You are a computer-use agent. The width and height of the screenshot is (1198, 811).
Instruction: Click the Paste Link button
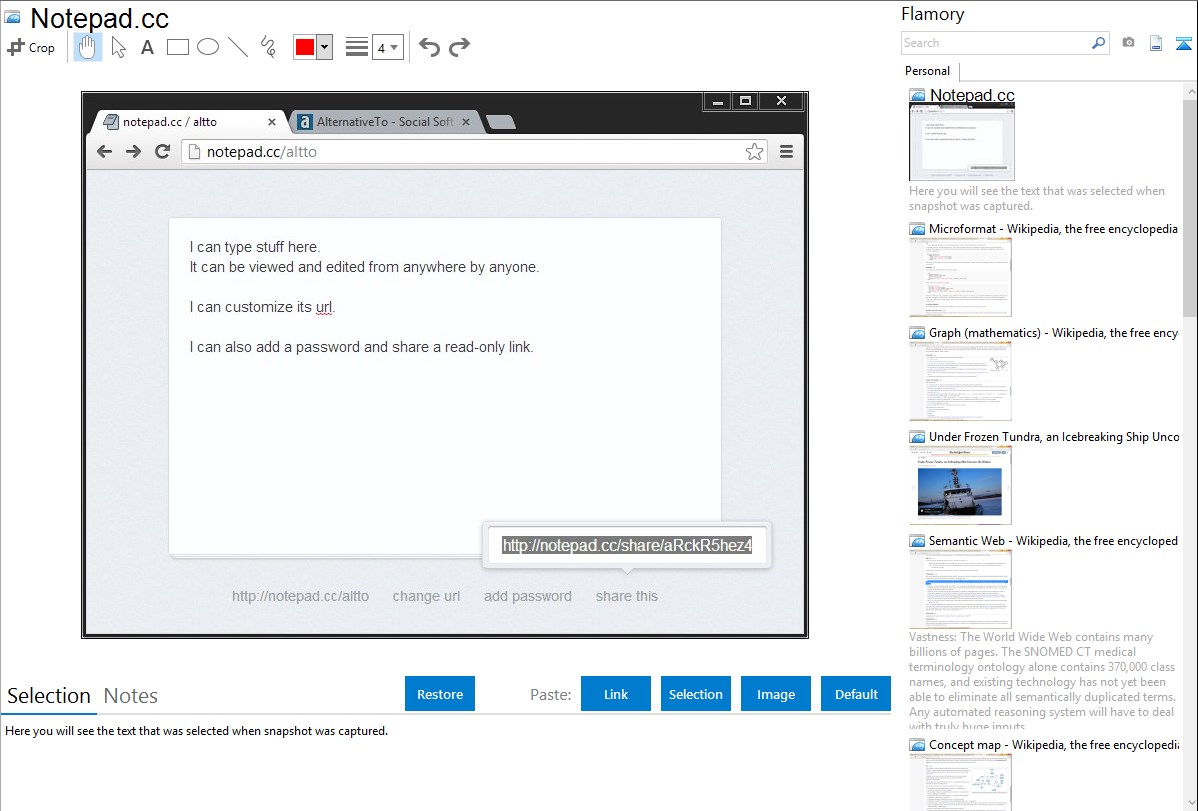click(x=616, y=694)
